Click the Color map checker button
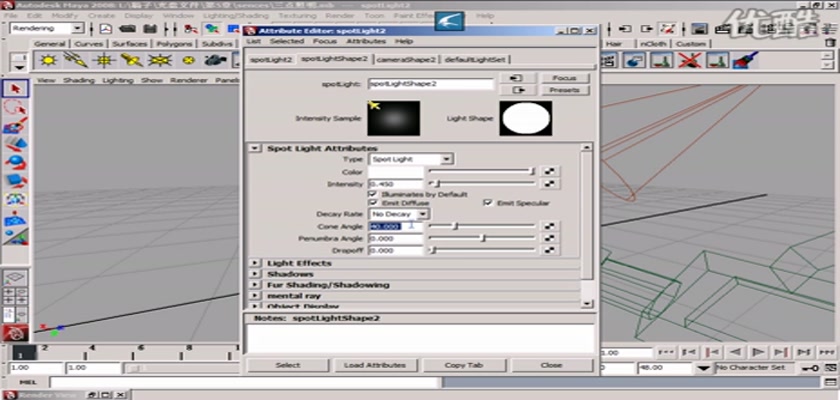This screenshot has height=400, width=840. (550, 171)
